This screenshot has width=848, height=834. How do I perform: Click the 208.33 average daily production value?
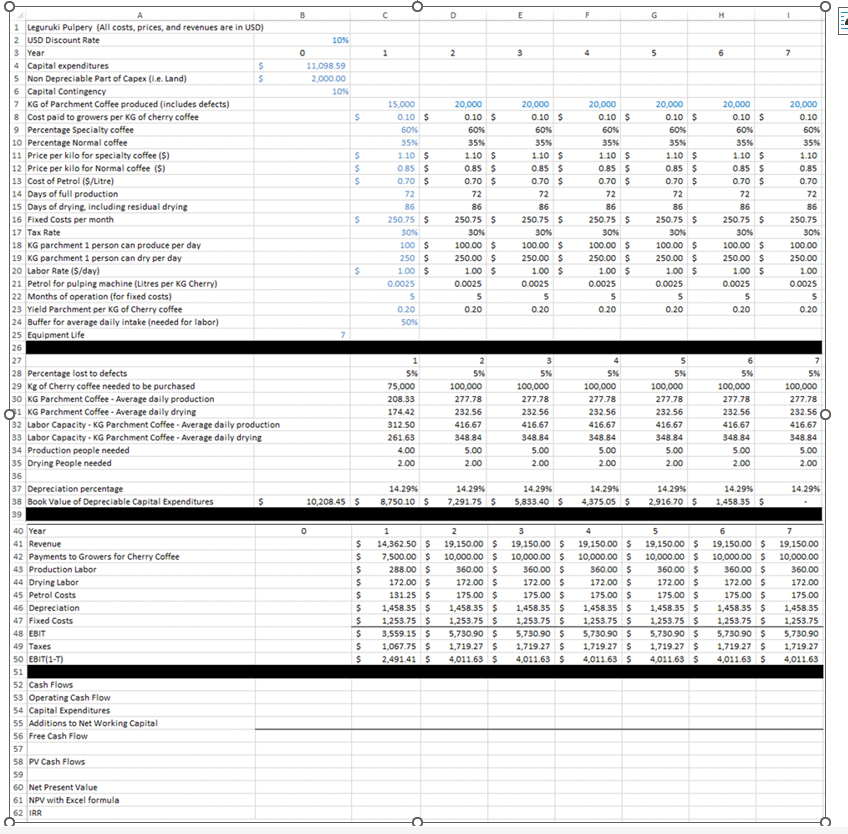(x=401, y=399)
